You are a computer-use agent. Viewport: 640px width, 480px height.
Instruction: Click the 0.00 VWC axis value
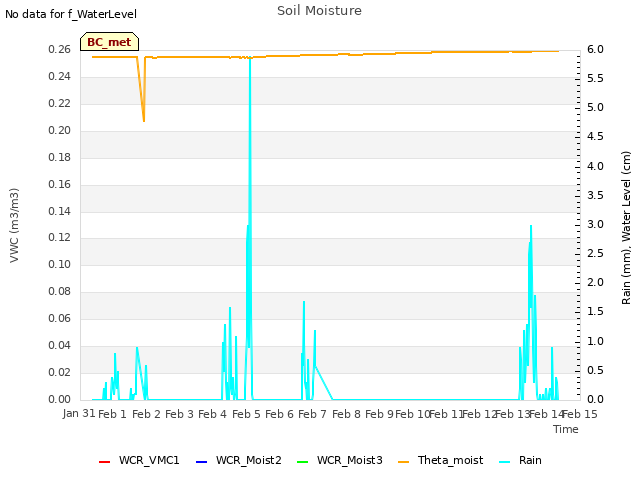tap(59, 399)
